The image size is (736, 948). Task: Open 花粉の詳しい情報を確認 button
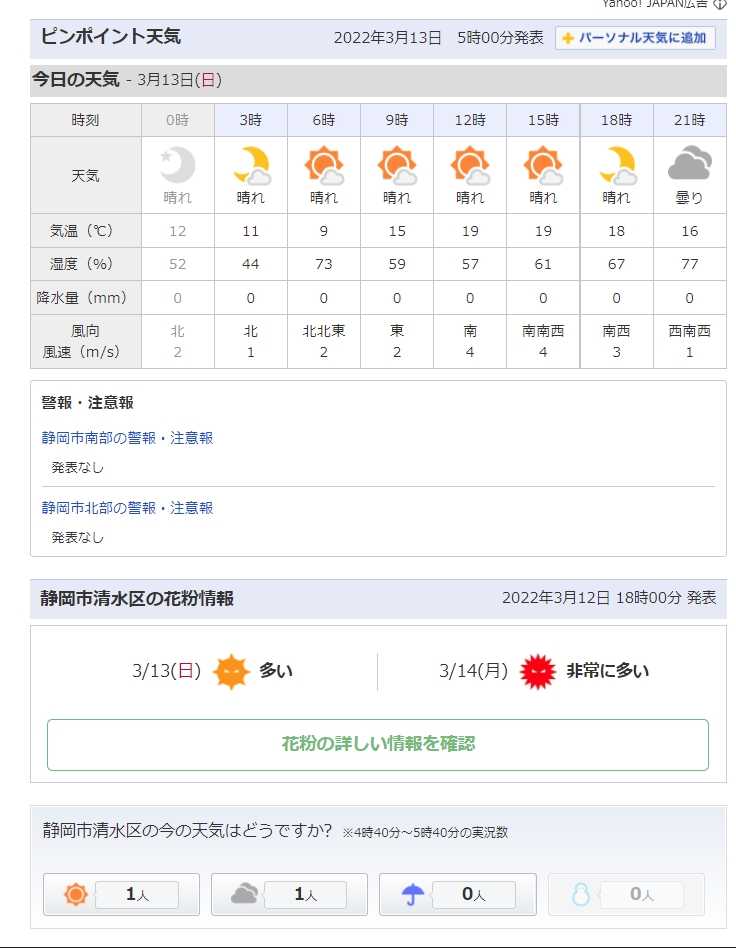point(378,744)
